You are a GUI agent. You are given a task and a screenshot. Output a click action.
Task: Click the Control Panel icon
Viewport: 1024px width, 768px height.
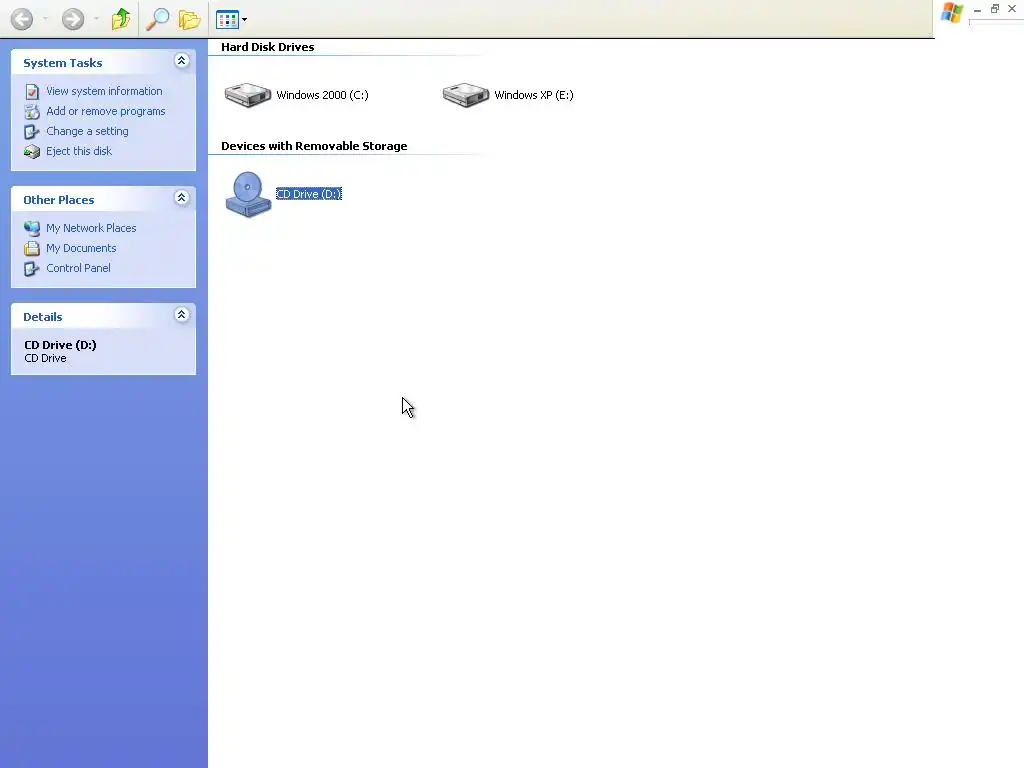point(32,268)
